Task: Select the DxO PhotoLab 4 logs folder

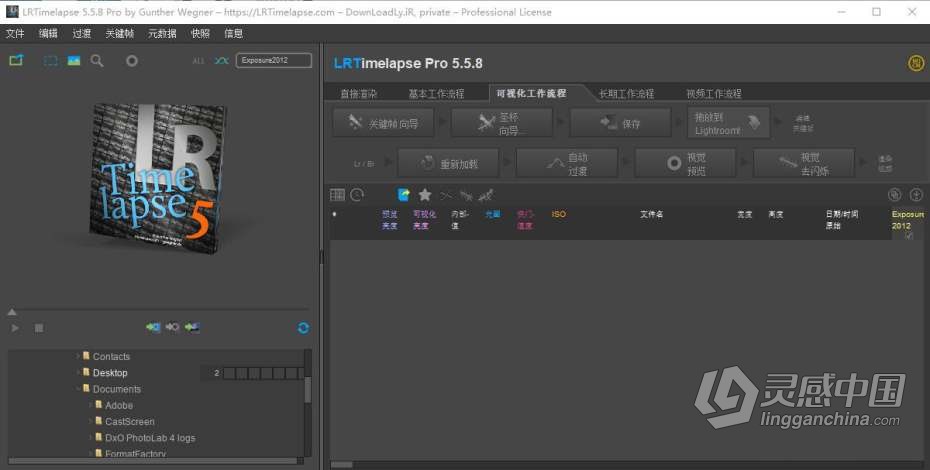Action: point(150,438)
